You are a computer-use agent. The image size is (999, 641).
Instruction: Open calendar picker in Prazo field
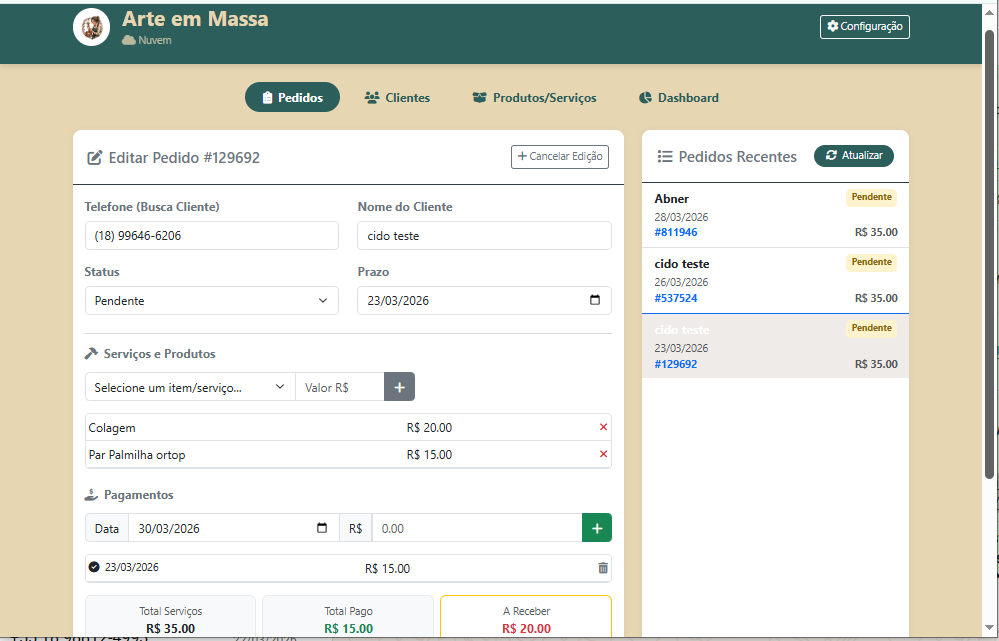595,301
